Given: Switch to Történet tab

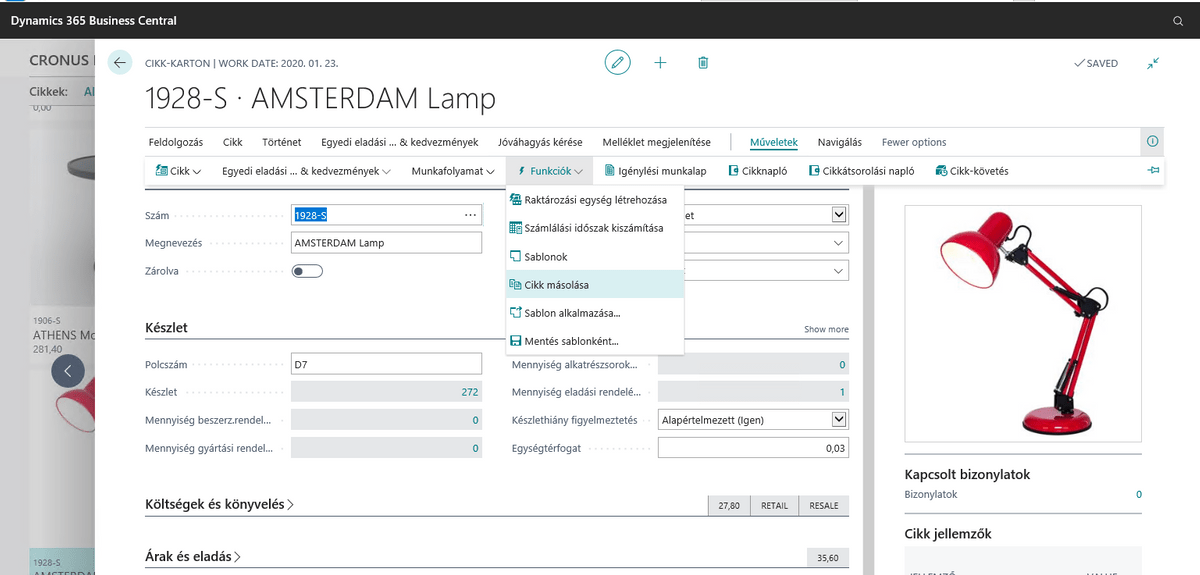Looking at the screenshot, I should (282, 142).
